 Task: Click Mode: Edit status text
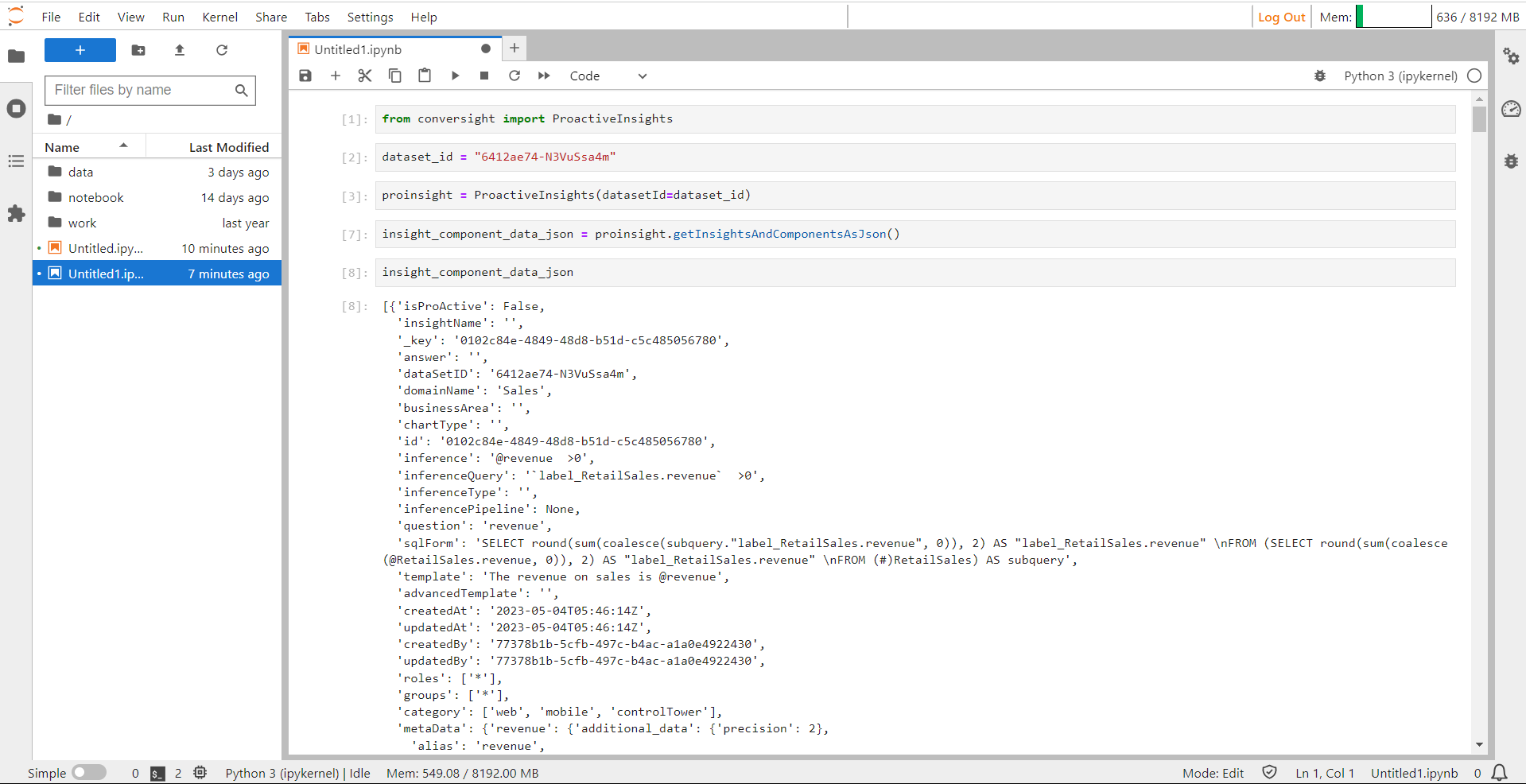(x=1213, y=773)
